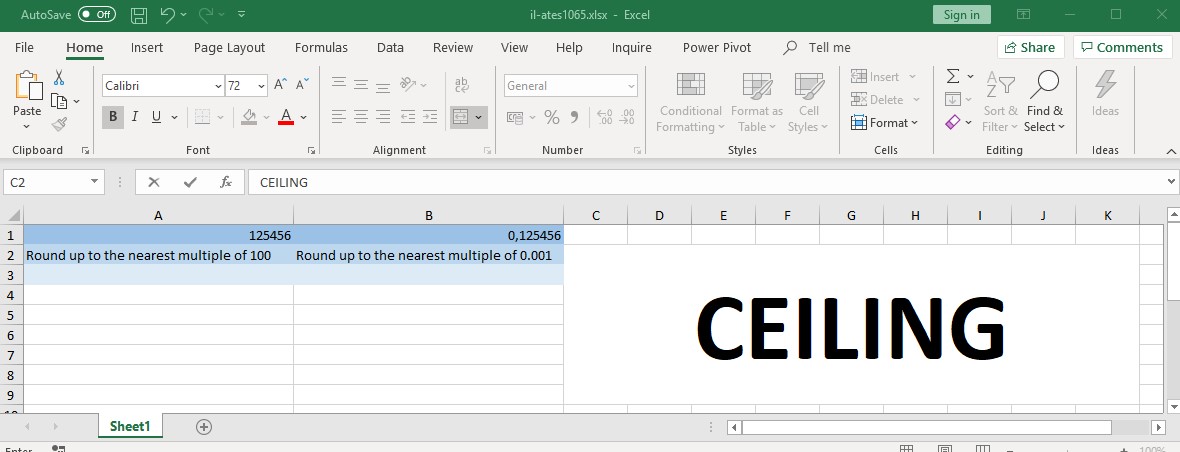Click the Increase Decimal icon
Screen dimensions: 1180x452
tap(604, 117)
